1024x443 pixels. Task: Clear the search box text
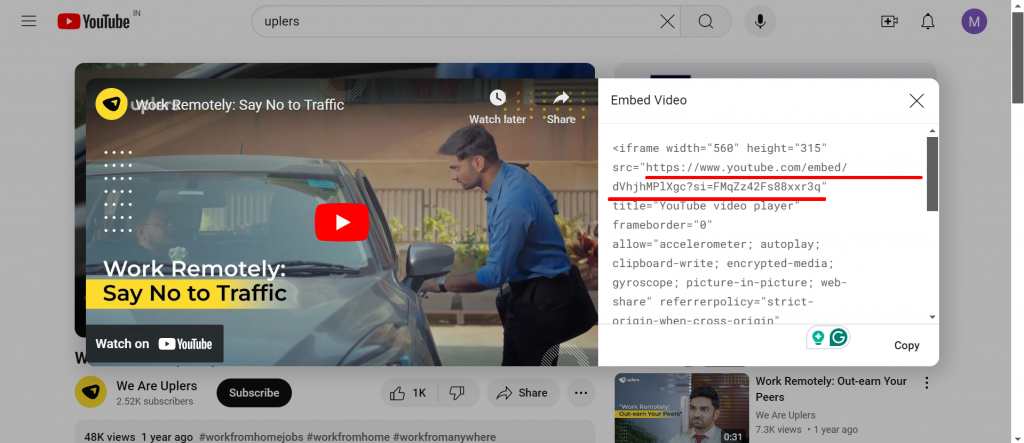click(x=667, y=22)
